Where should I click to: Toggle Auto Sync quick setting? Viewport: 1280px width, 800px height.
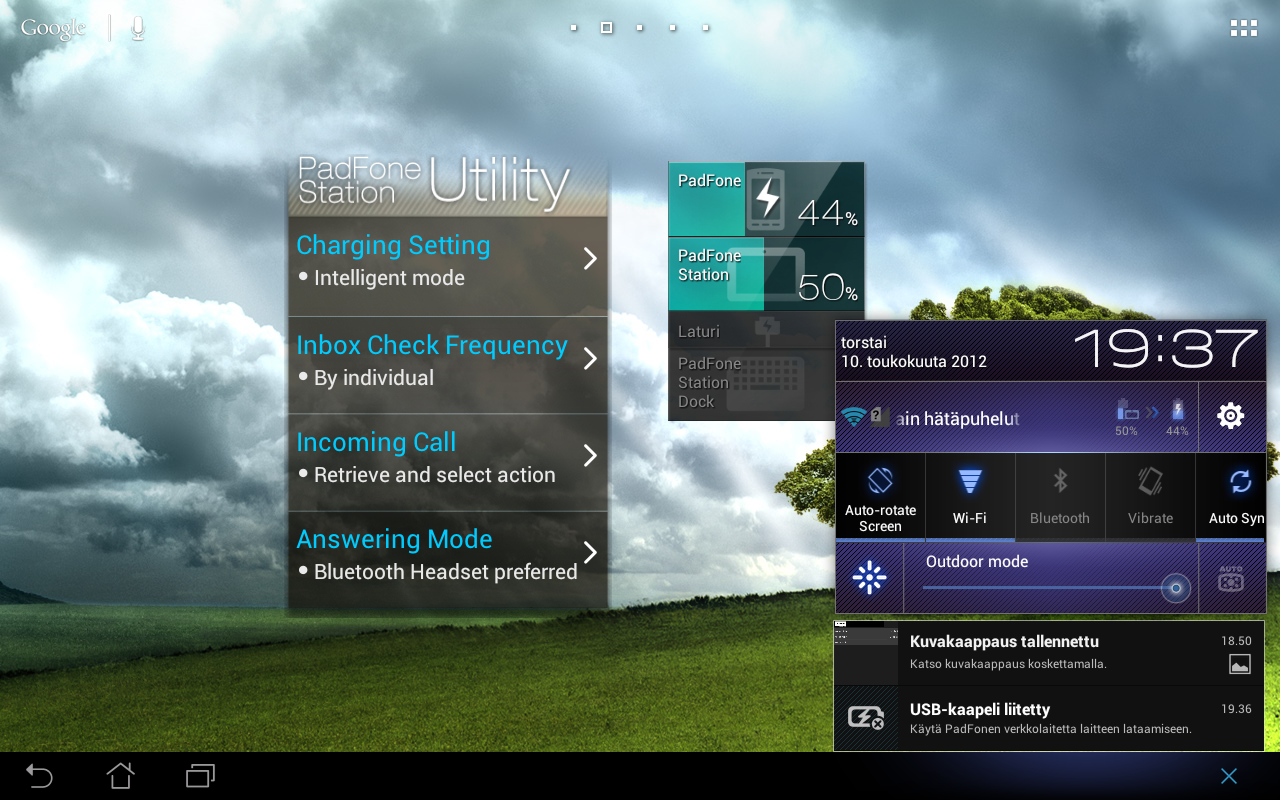click(1232, 497)
